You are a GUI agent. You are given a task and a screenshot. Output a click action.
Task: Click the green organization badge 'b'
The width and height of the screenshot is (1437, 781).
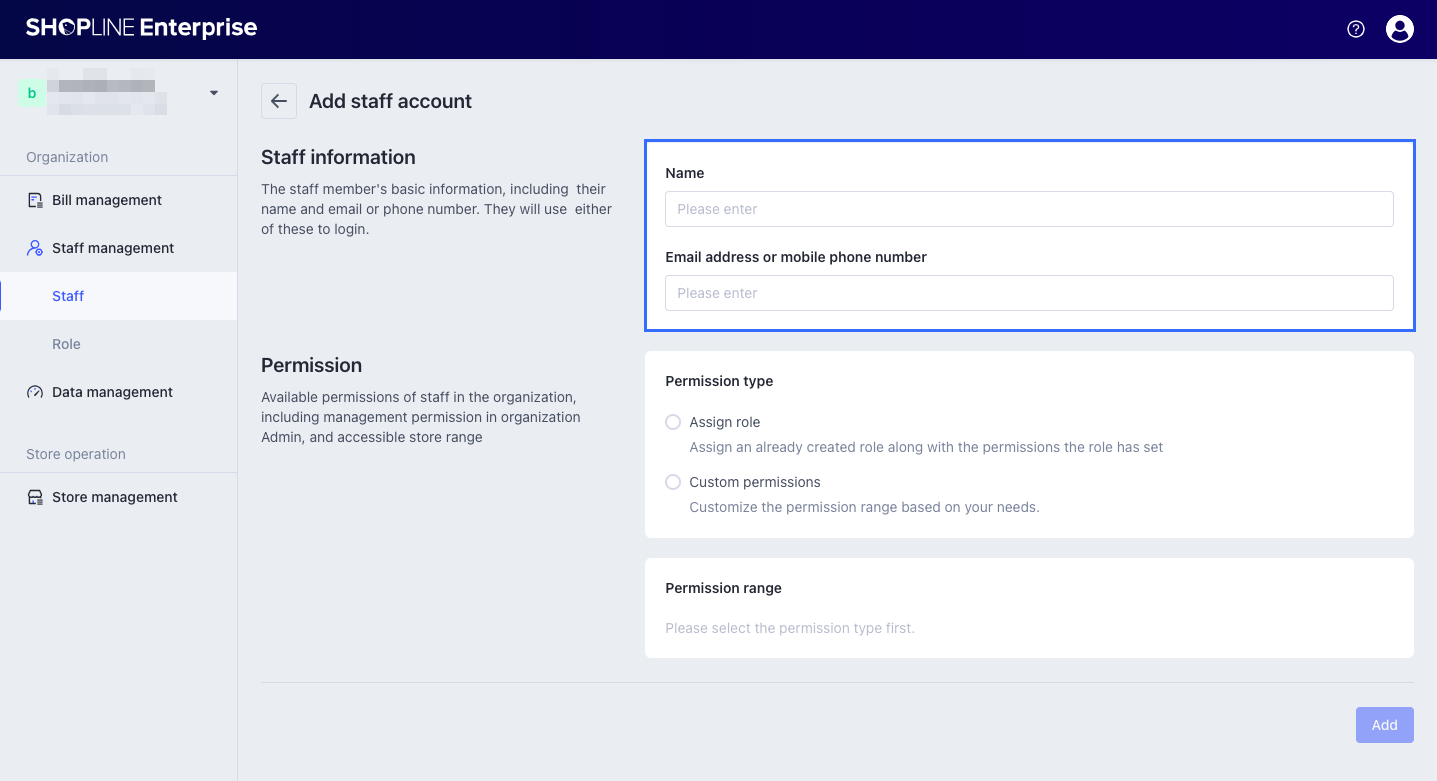coord(32,93)
